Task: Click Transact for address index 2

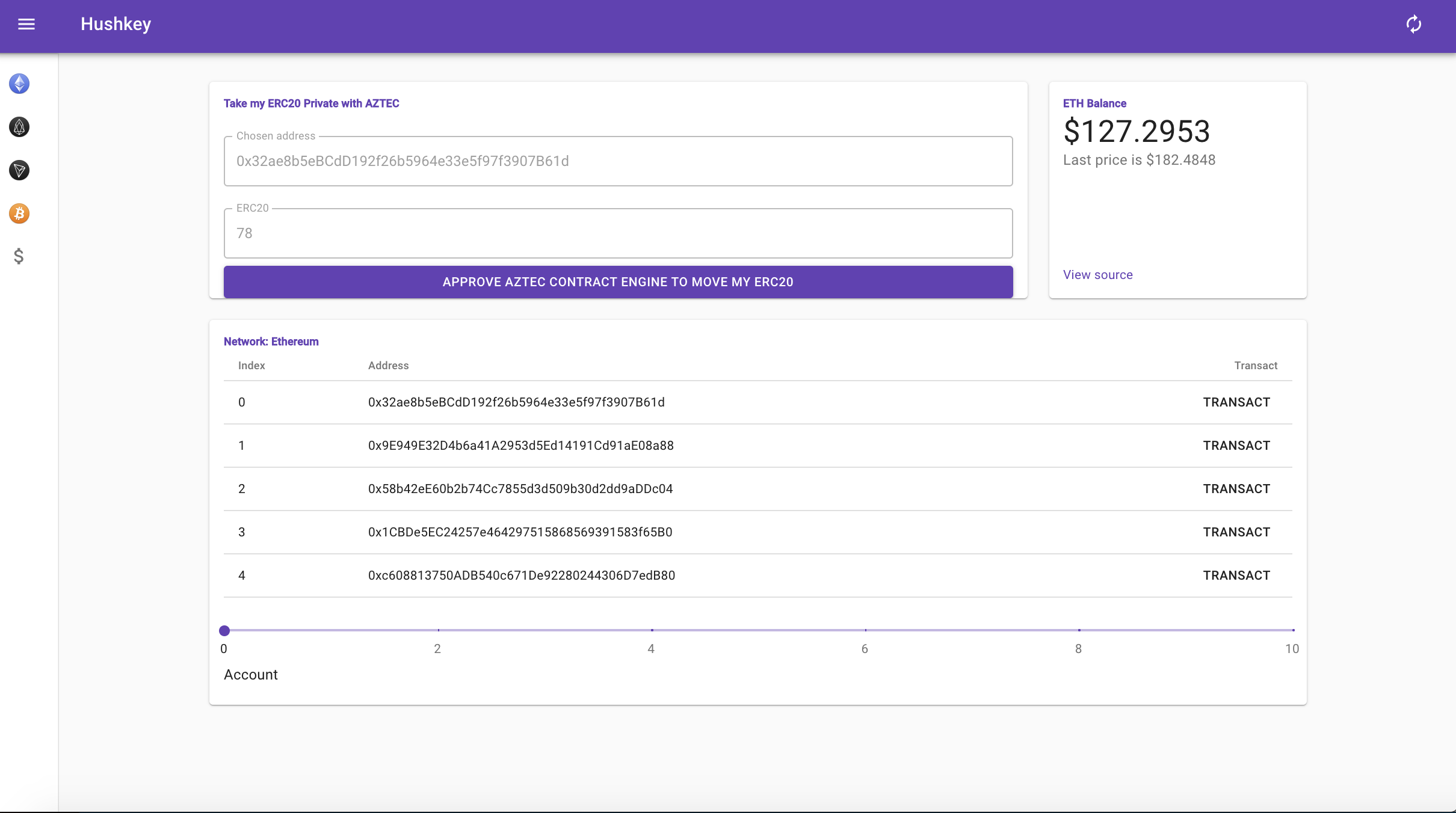Action: coord(1236,489)
